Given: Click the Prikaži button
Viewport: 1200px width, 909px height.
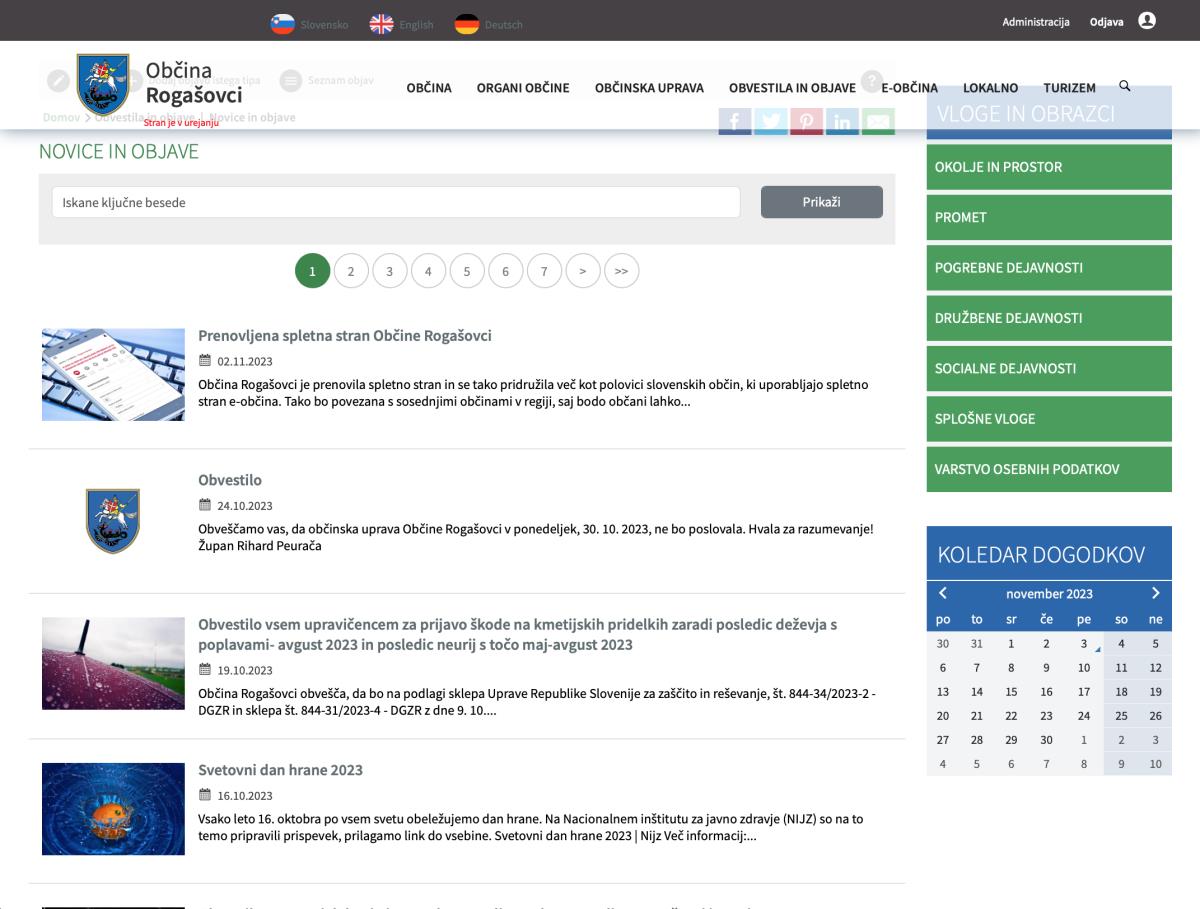Looking at the screenshot, I should (x=822, y=202).
